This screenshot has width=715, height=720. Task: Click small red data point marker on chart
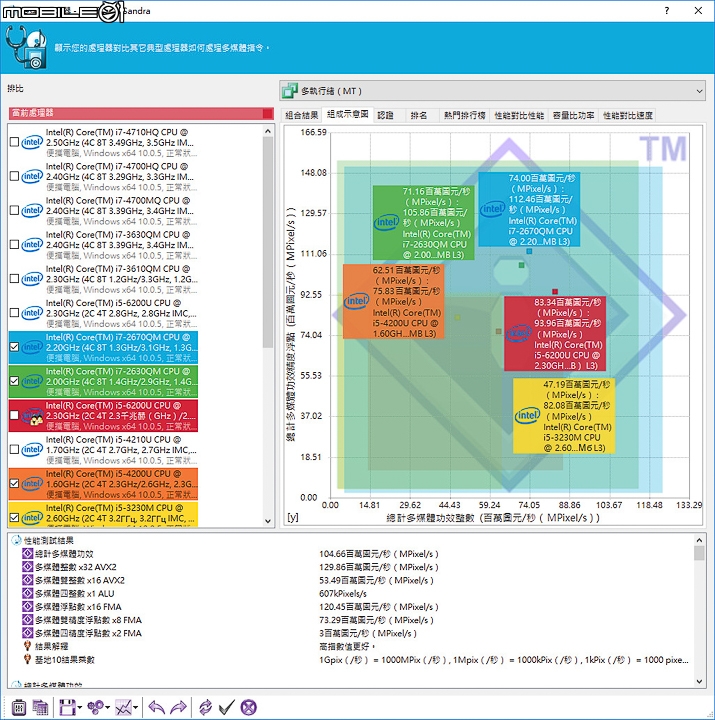click(x=555, y=292)
